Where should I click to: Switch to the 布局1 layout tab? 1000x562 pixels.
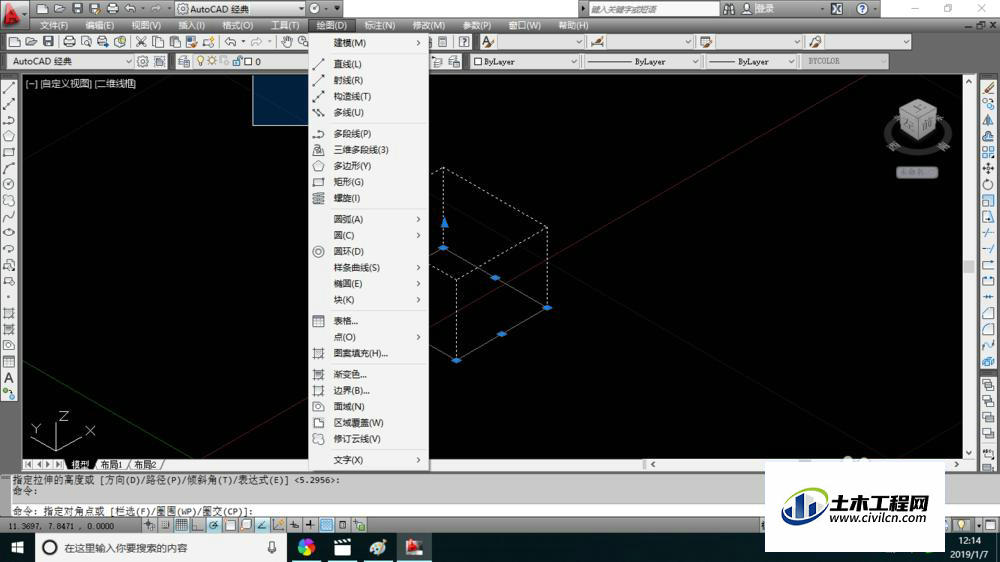click(111, 464)
